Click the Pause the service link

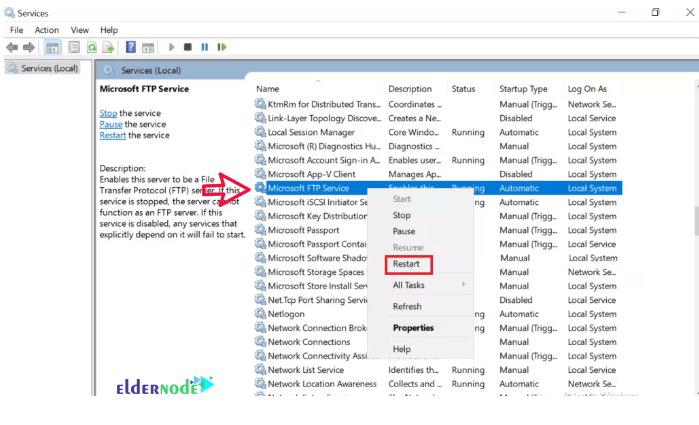click(x=111, y=124)
